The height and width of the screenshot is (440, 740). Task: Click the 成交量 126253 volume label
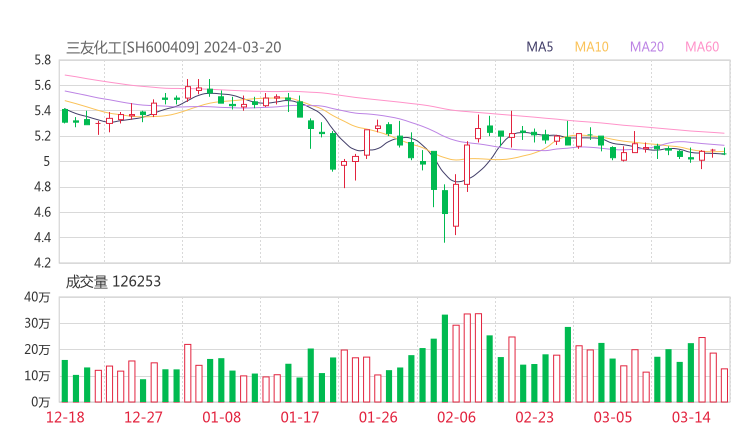[x=113, y=282]
